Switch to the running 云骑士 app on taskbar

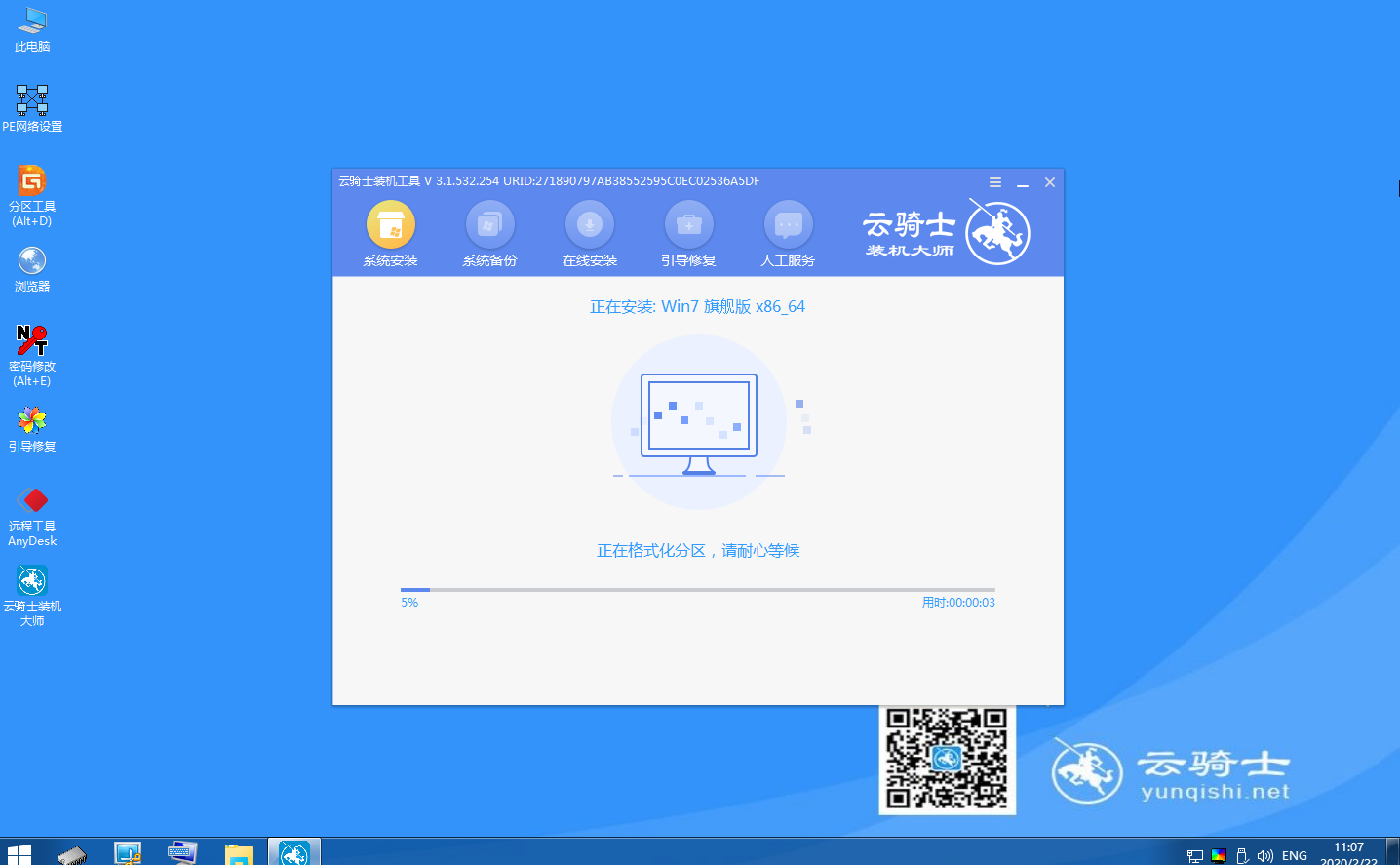(x=292, y=851)
